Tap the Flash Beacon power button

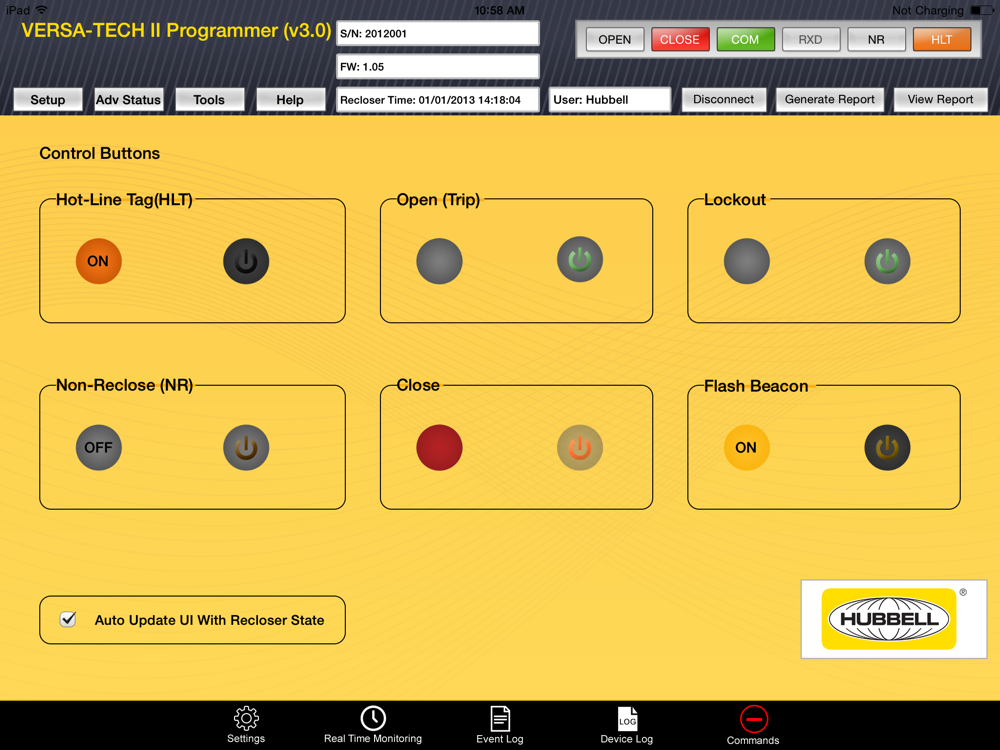[887, 447]
